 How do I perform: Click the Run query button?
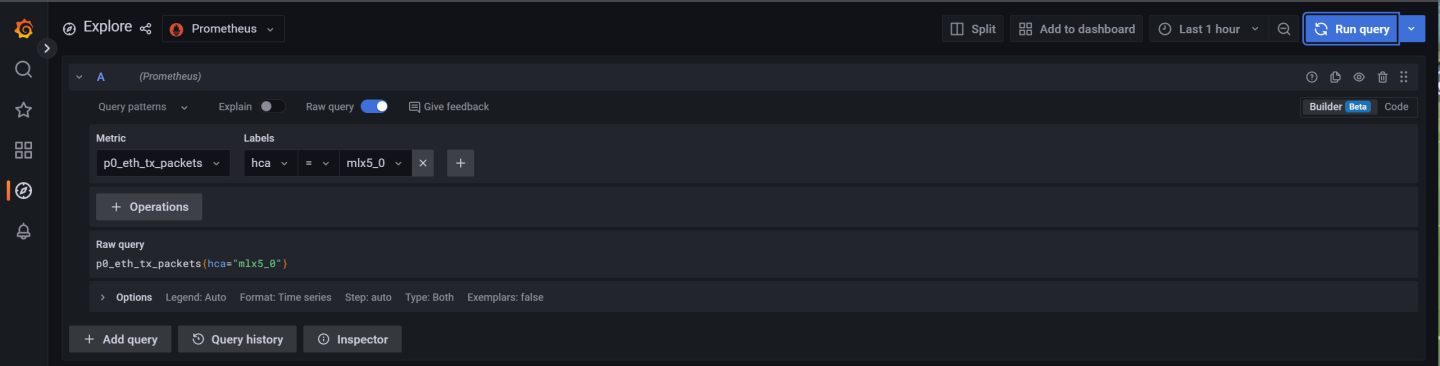[x=1351, y=29]
